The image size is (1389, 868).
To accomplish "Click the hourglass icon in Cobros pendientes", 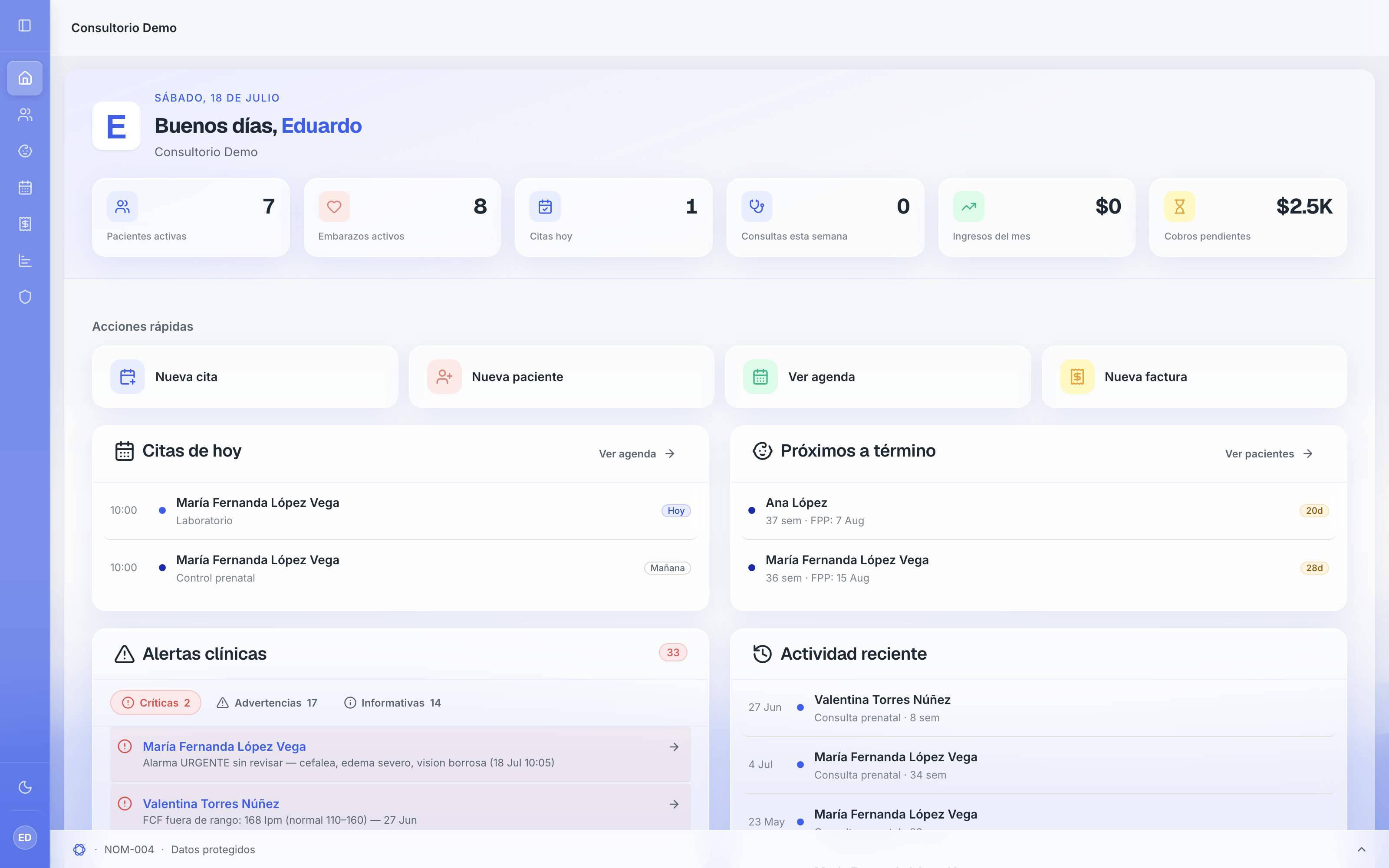I will (1179, 207).
